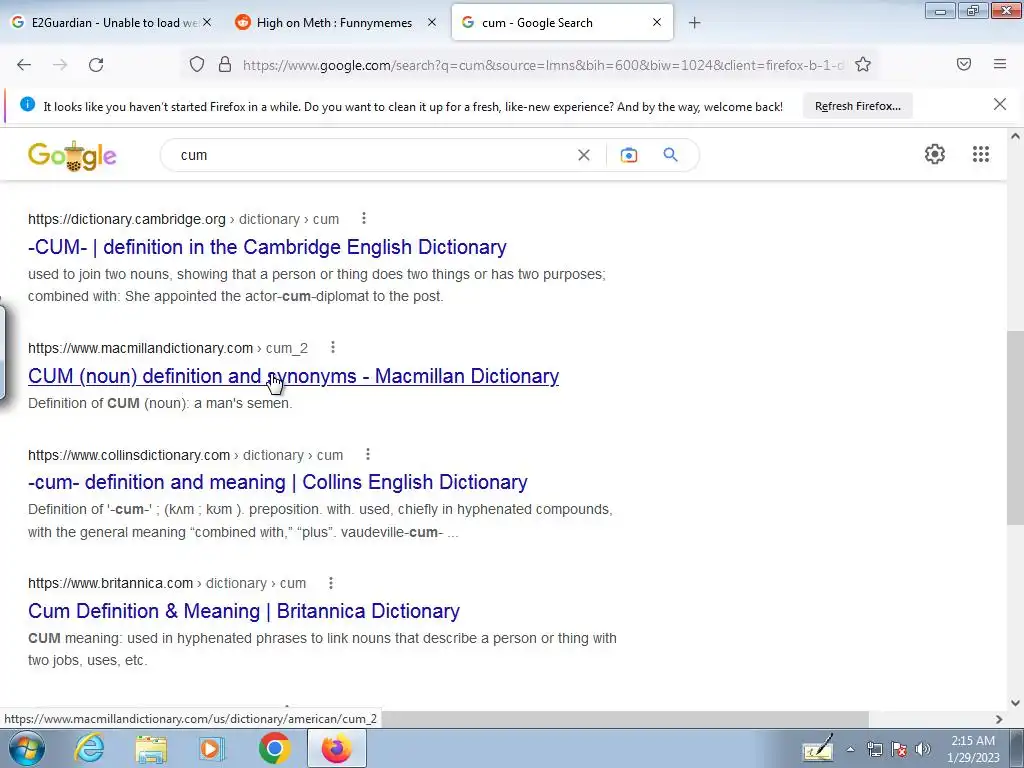Open the tracking protection shield icon
1024x768 pixels.
pyautogui.click(x=197, y=65)
